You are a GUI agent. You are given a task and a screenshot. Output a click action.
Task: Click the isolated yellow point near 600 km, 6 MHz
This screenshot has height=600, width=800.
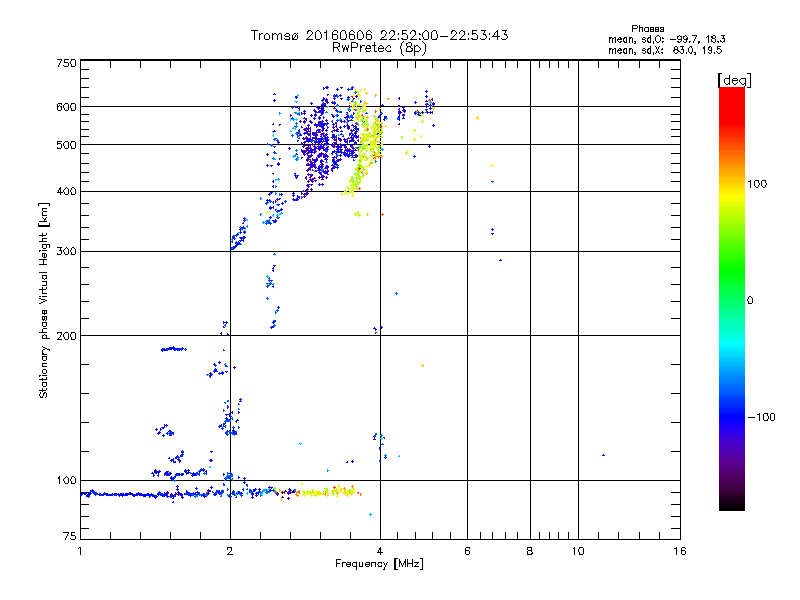pyautogui.click(x=478, y=118)
